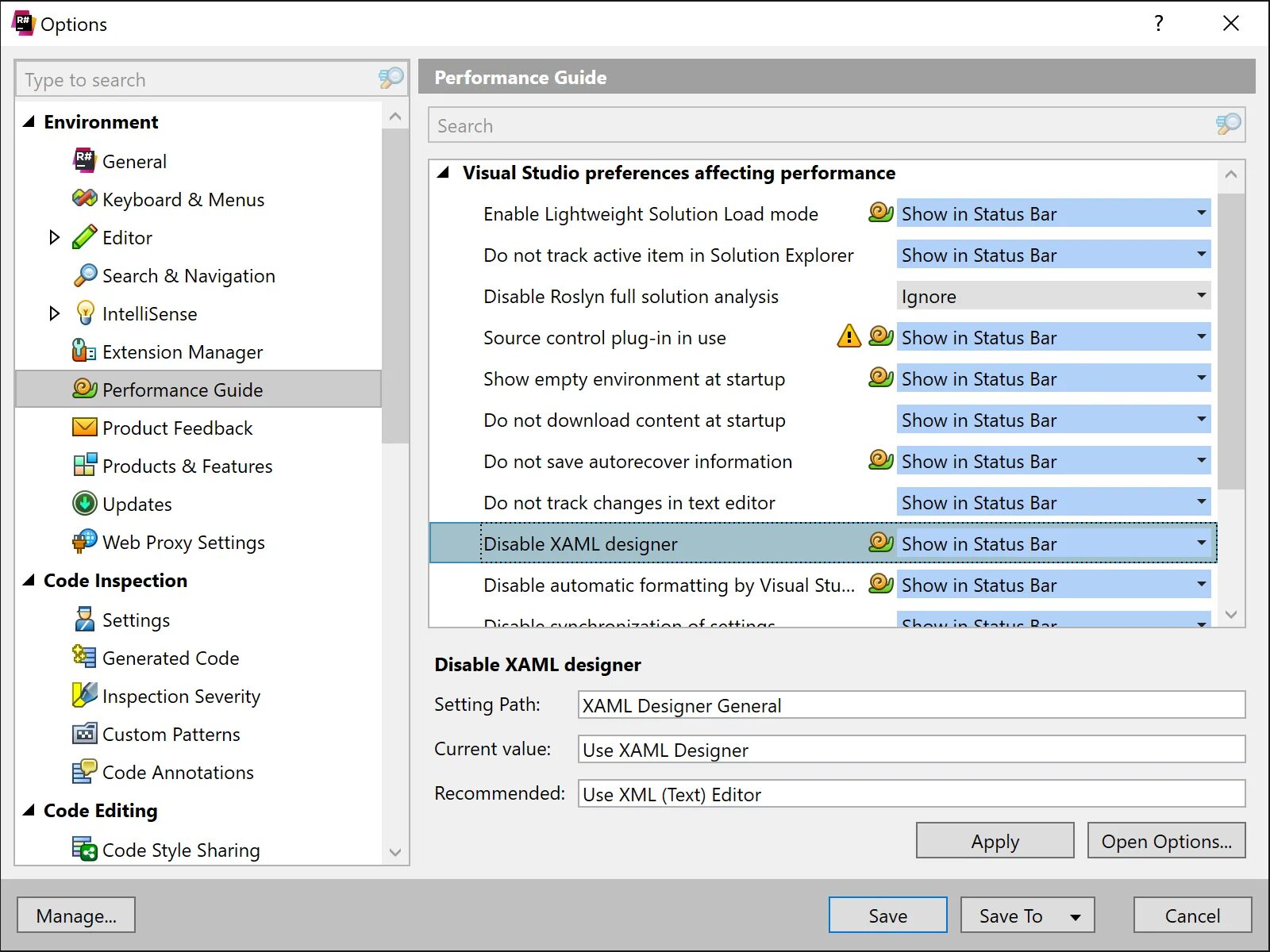This screenshot has width=1270, height=952.
Task: Click the Product Feedback envelope icon
Action: point(84,427)
